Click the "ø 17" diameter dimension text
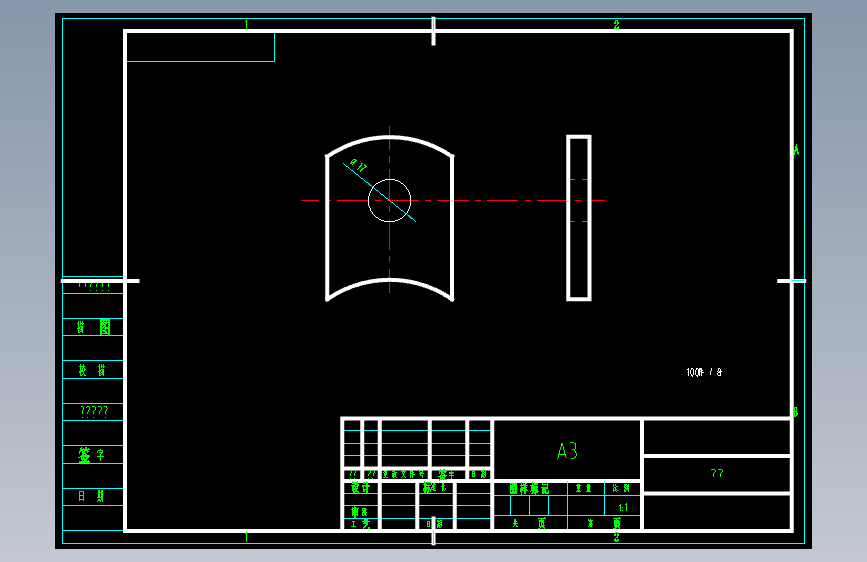The image size is (867, 562). tap(358, 165)
